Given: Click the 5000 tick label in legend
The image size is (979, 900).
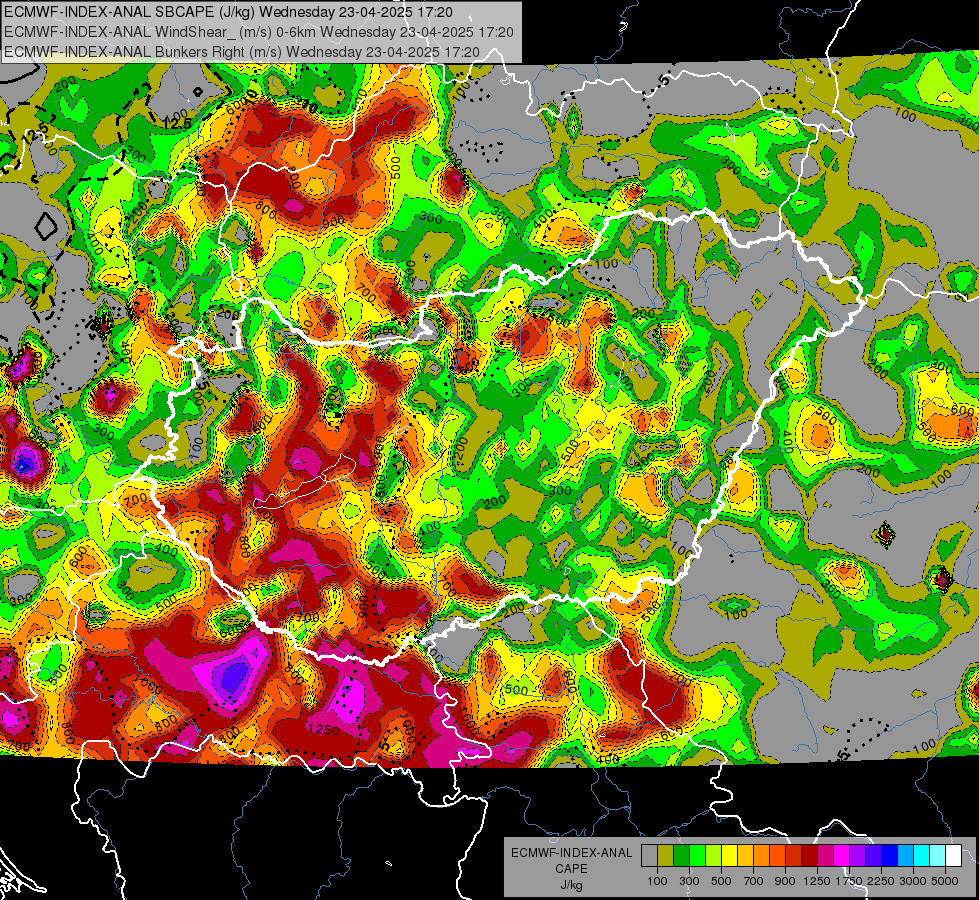Looking at the screenshot, I should click(945, 881).
